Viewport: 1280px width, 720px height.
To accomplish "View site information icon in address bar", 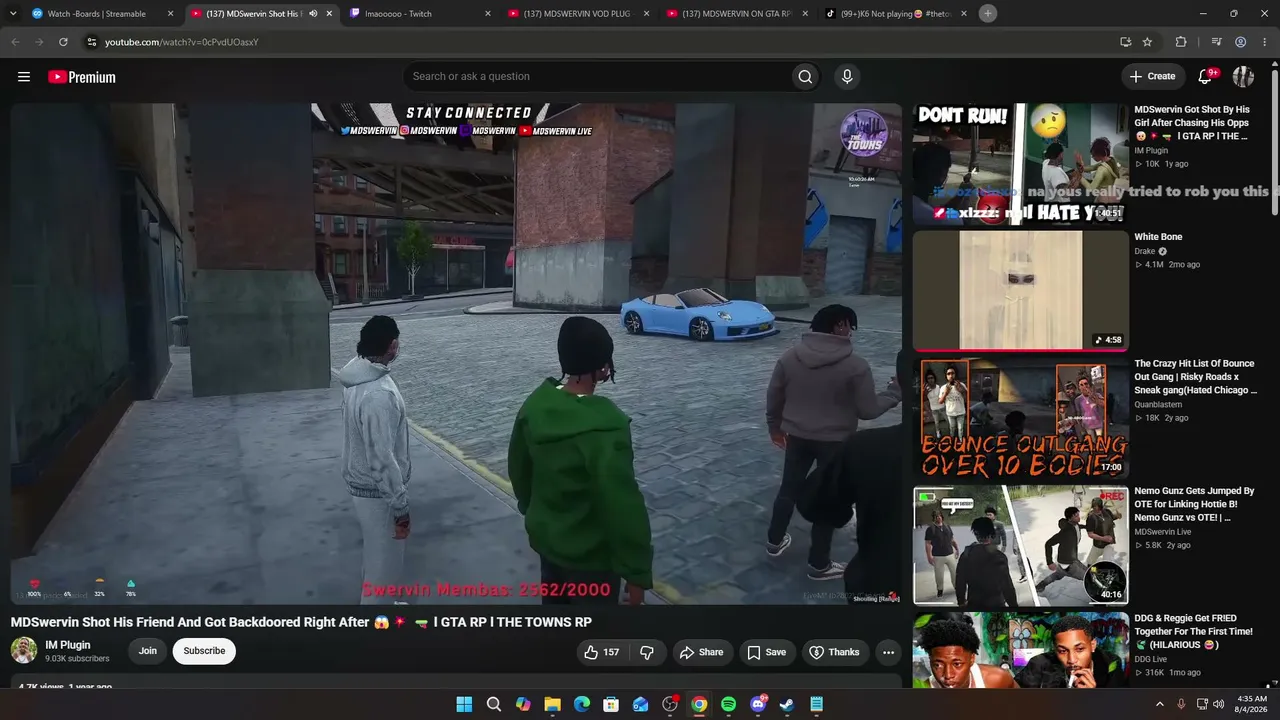I will click(x=91, y=42).
